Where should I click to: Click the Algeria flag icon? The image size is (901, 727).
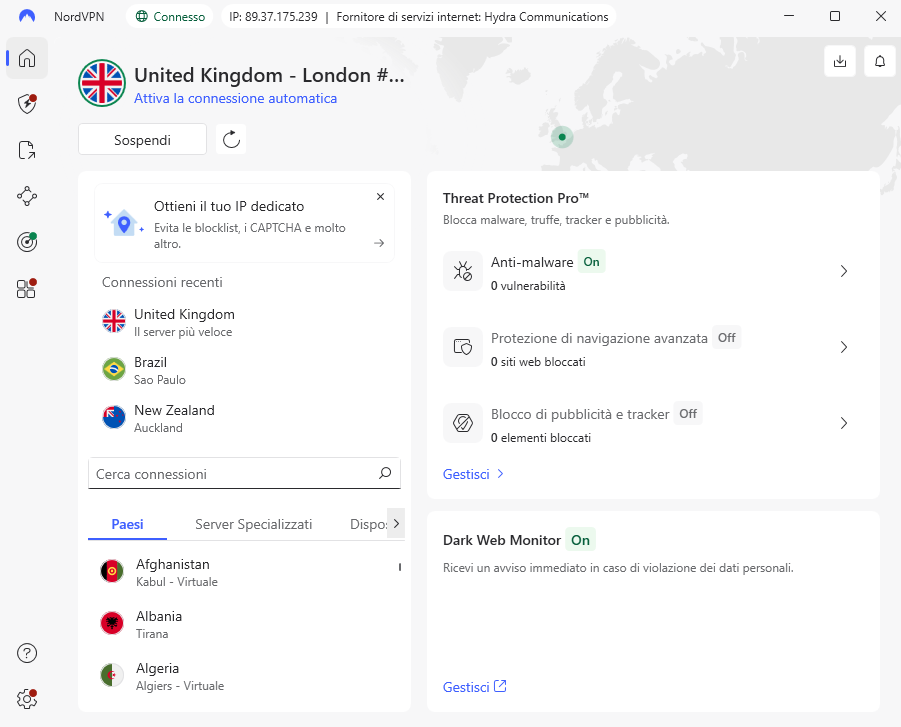point(112,675)
